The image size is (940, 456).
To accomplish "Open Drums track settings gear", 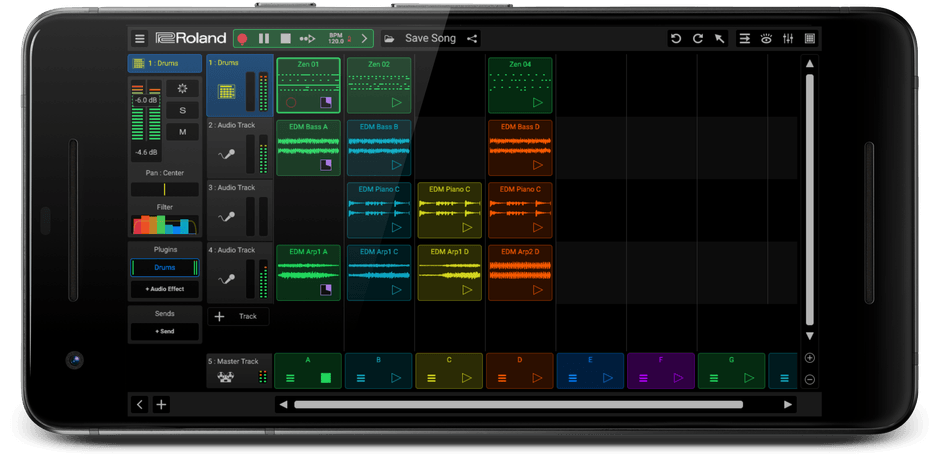I will [x=182, y=89].
